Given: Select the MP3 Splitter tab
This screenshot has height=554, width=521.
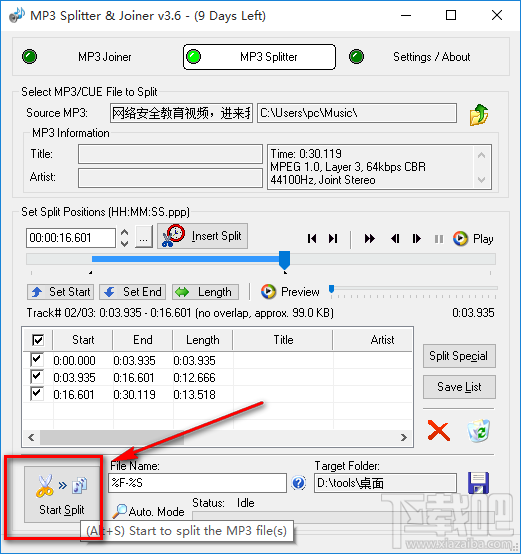Looking at the screenshot, I should (x=259, y=57).
